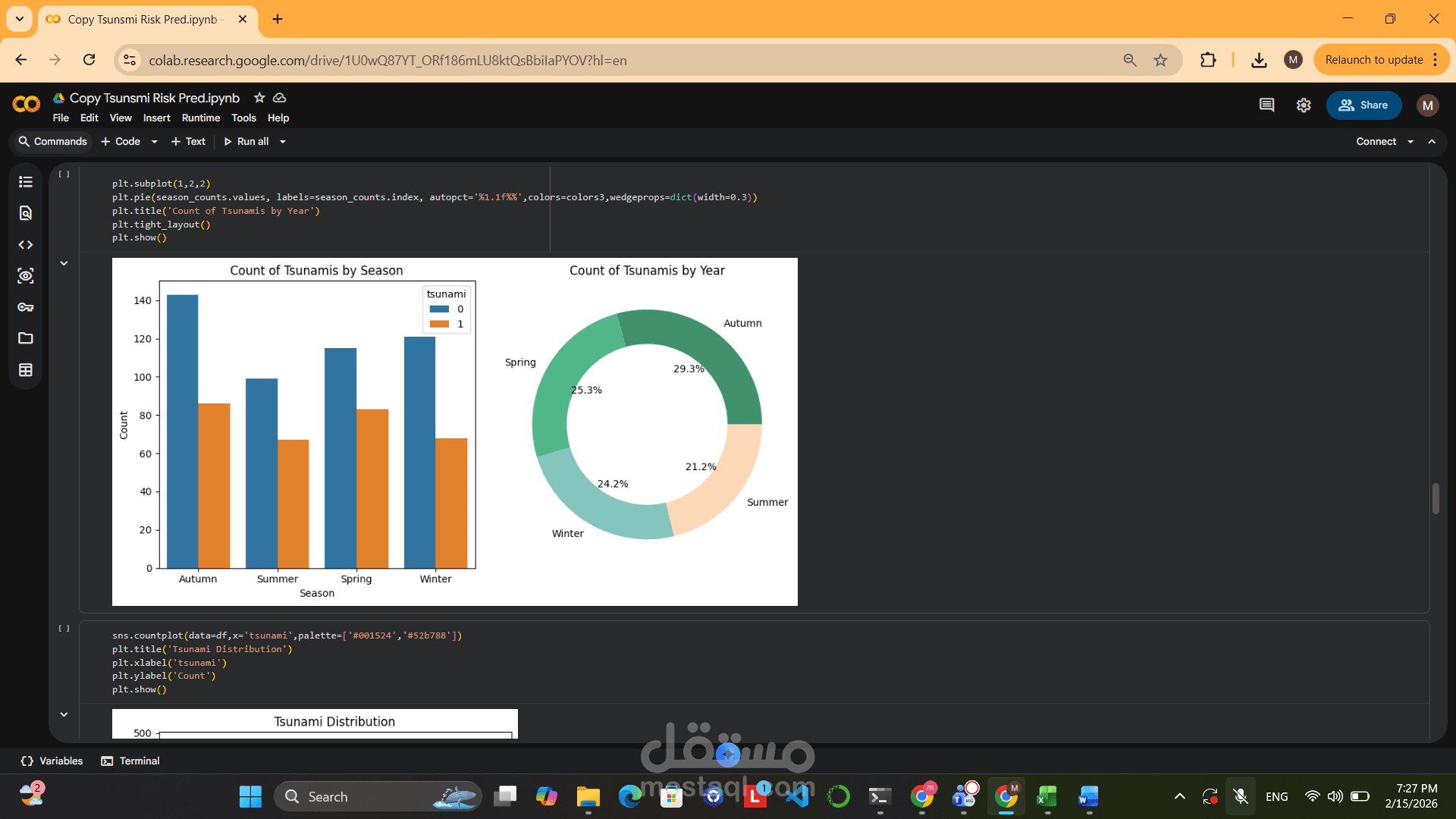Screen dimensions: 1456x819
Task: Open the Runtime menu
Action: click(201, 118)
